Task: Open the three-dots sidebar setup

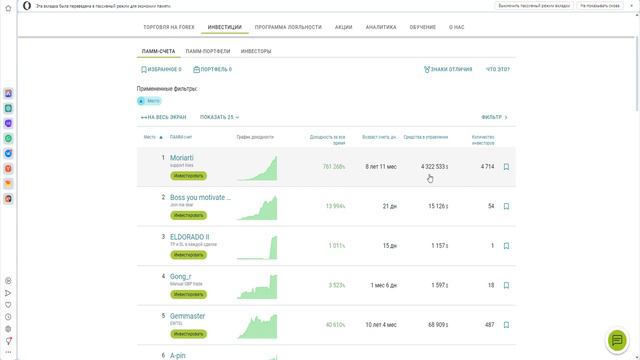Action: pos(8,352)
